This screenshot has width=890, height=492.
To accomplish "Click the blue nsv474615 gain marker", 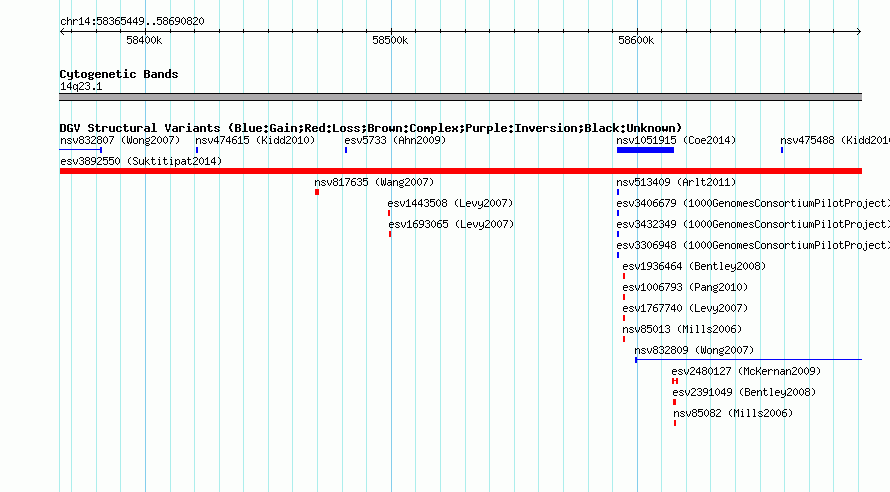I will click(x=197, y=150).
